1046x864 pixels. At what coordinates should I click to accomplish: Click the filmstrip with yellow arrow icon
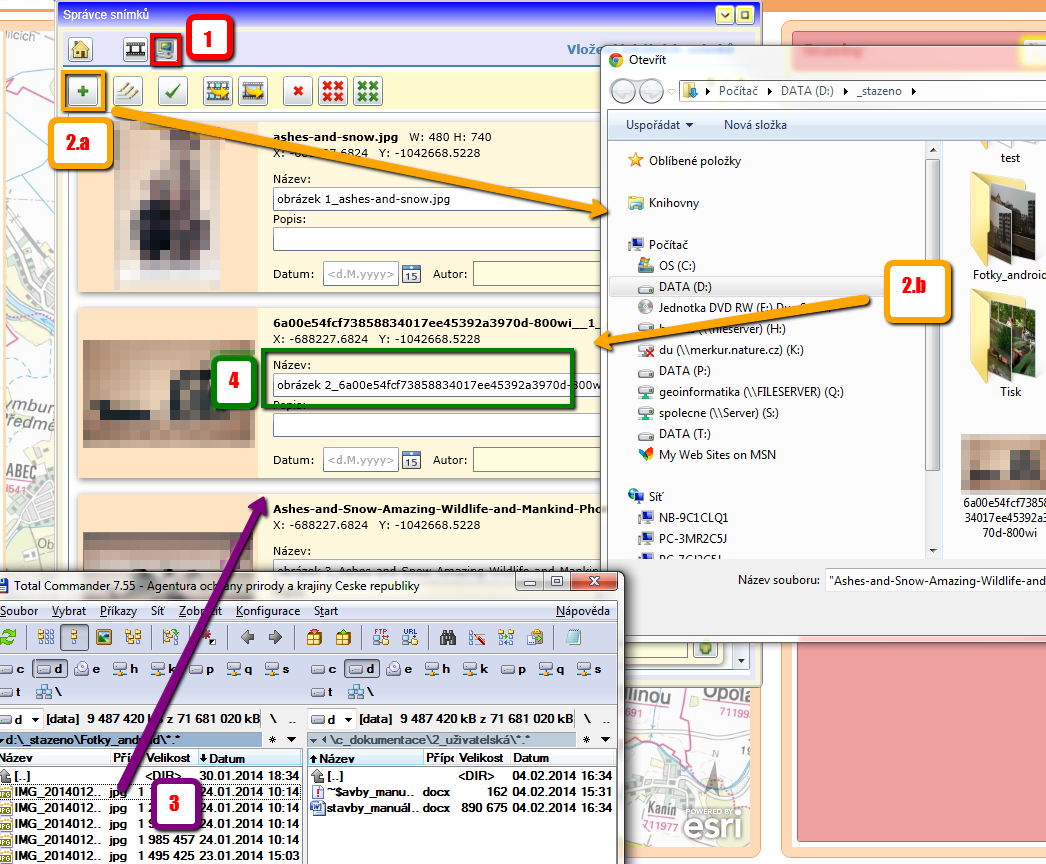click(x=217, y=91)
